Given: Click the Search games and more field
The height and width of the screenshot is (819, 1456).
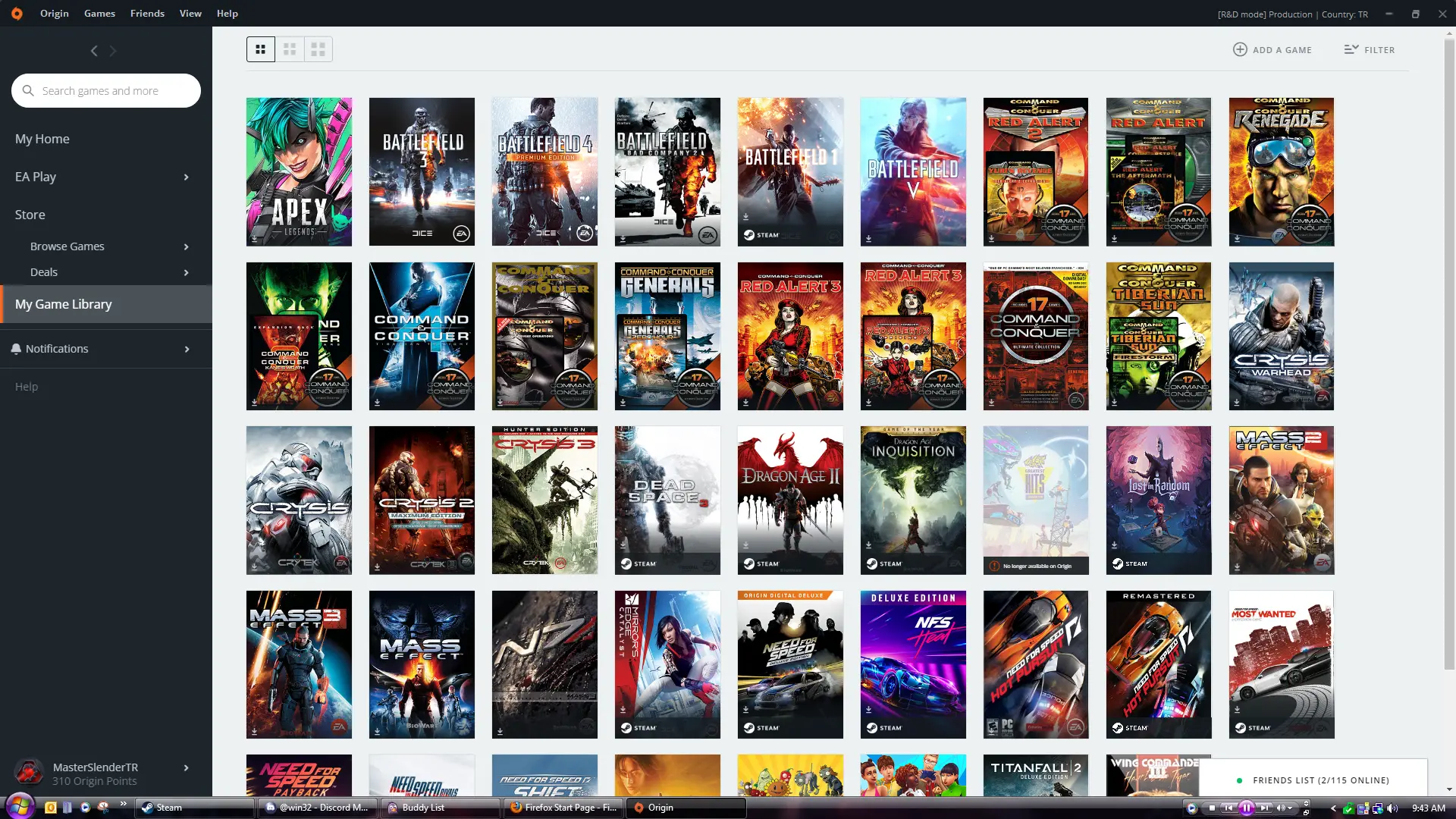Looking at the screenshot, I should 106,91.
